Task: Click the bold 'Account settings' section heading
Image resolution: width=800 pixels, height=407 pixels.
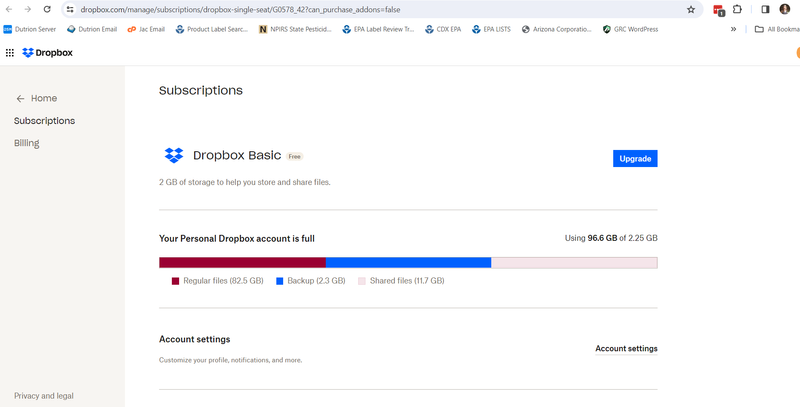Action: pyautogui.click(x=194, y=339)
